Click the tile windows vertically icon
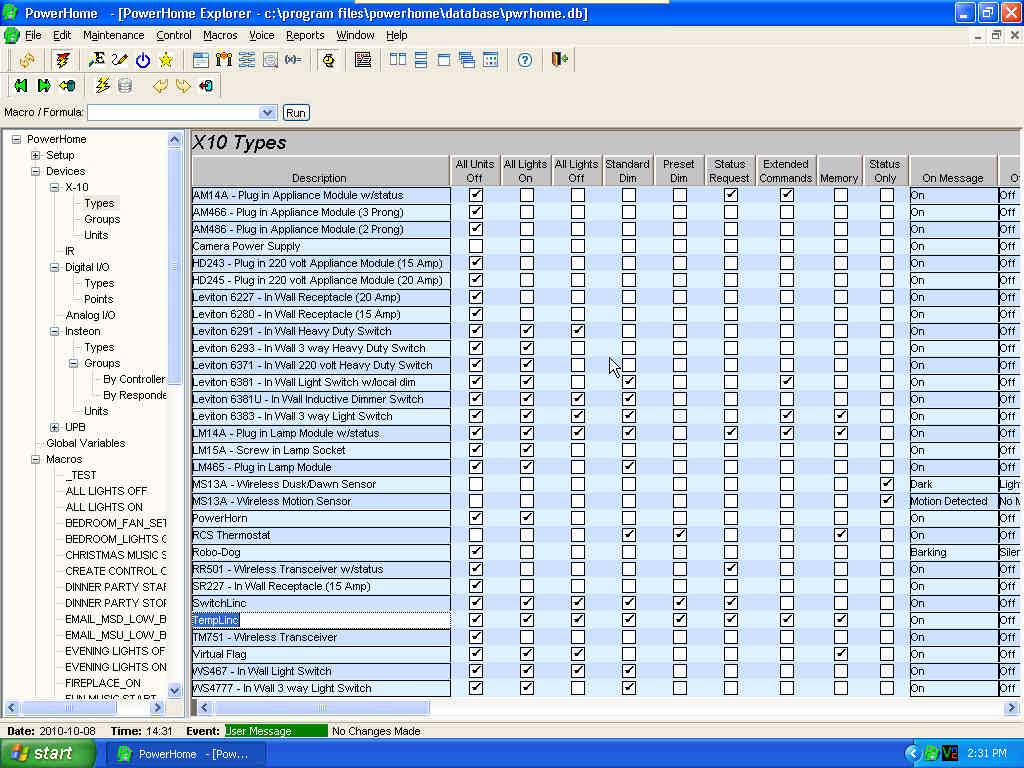Viewport: 1024px width, 768px height. coord(398,60)
